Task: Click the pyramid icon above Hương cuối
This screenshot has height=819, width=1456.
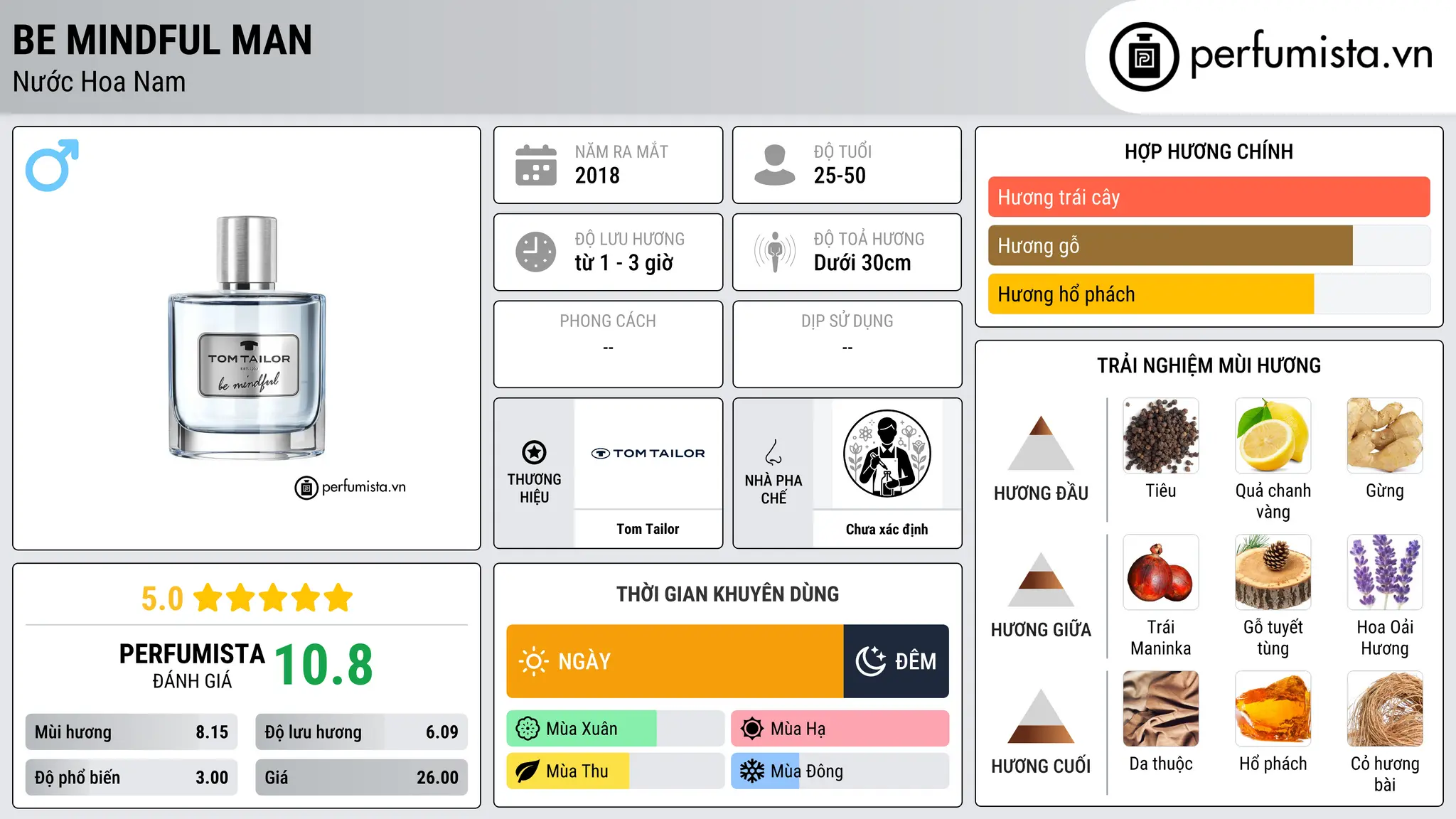Action: click(x=1041, y=716)
